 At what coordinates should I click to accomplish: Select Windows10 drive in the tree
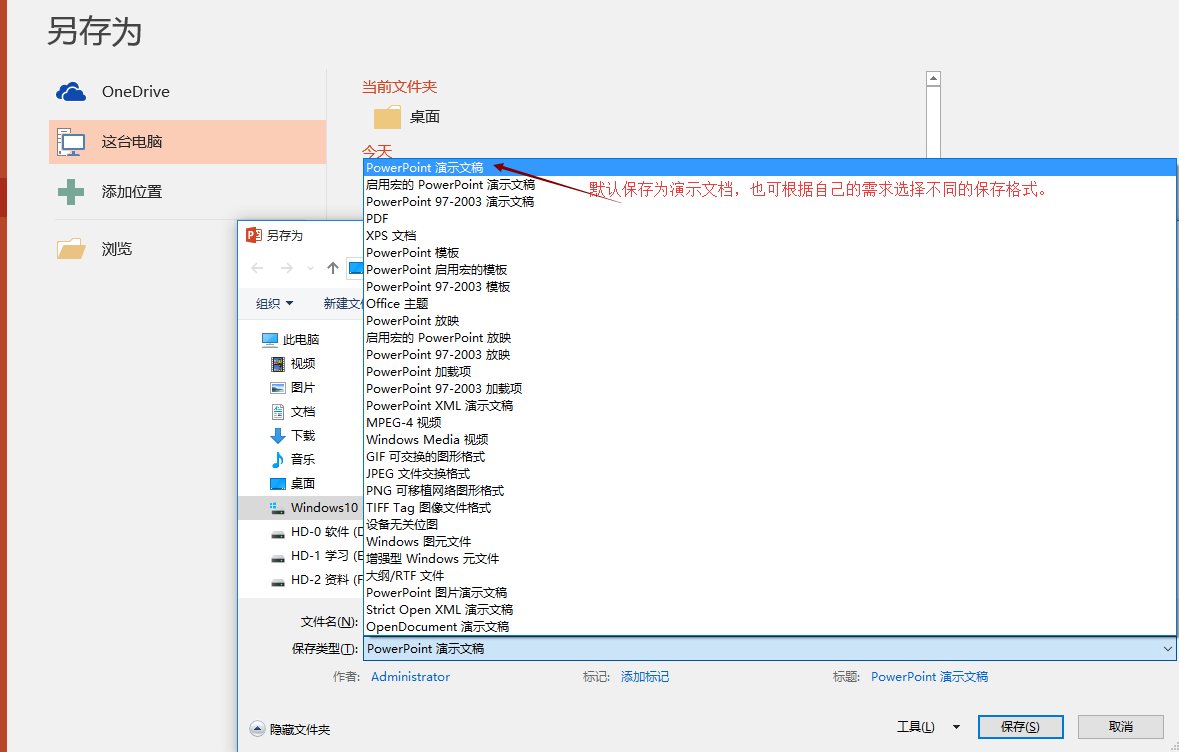(323, 508)
